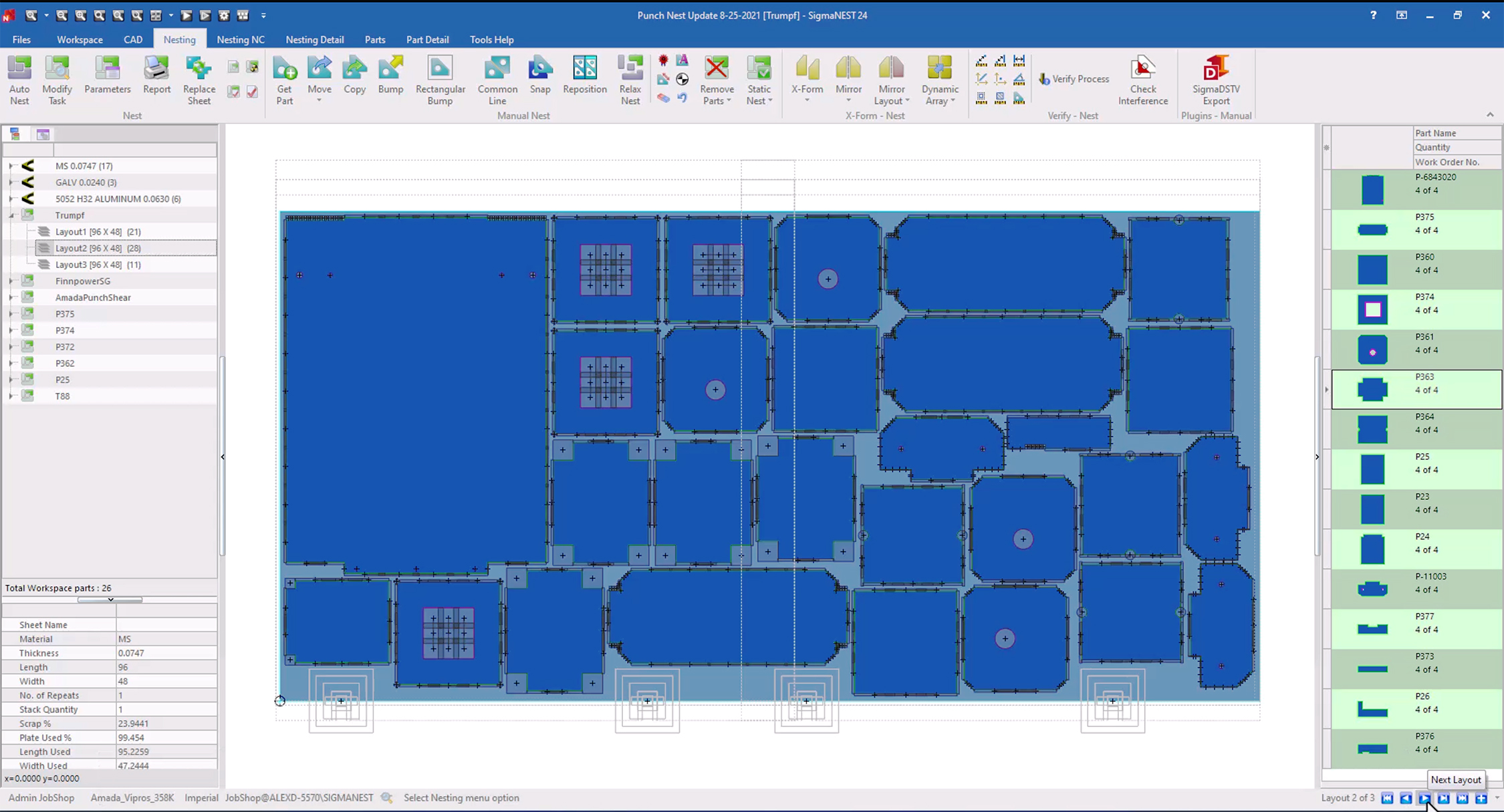Open the Part Detail tab

pyautogui.click(x=427, y=39)
